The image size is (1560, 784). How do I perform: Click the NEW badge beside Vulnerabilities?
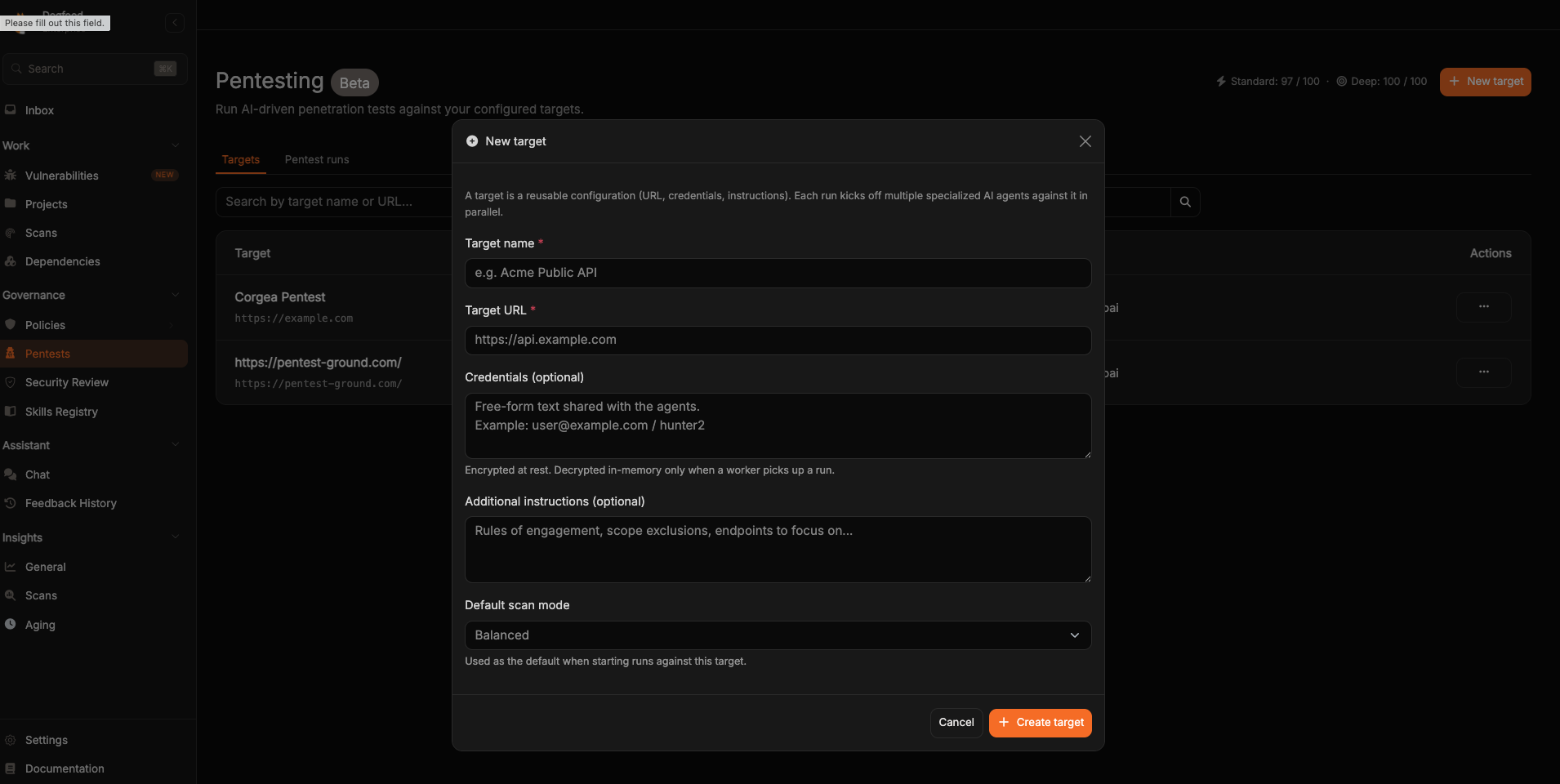pyautogui.click(x=164, y=175)
